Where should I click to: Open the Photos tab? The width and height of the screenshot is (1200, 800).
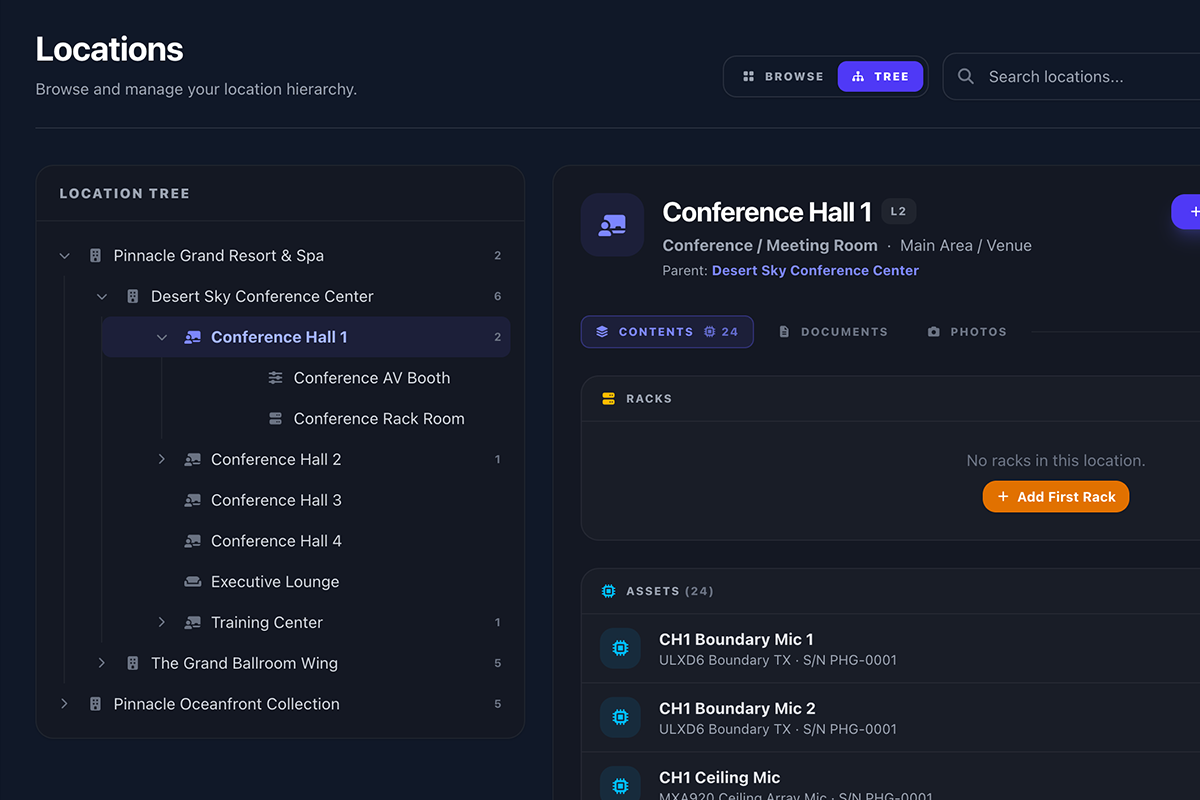point(966,332)
